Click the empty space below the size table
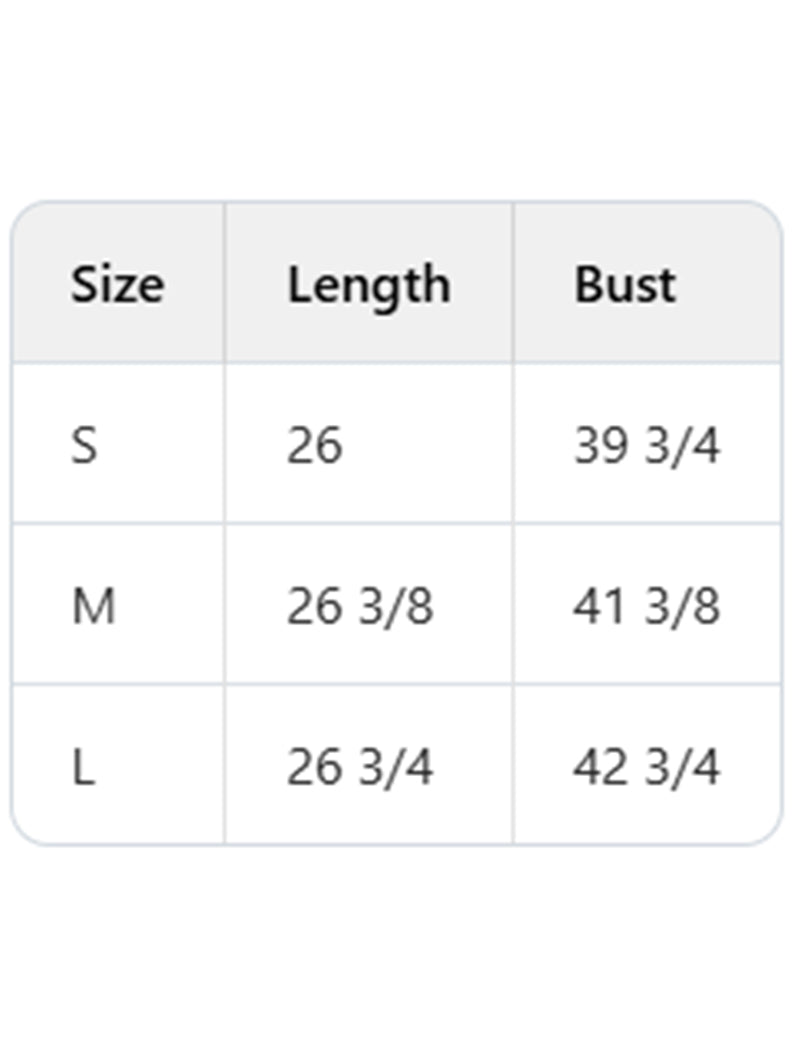The image size is (800, 1050). (400, 950)
